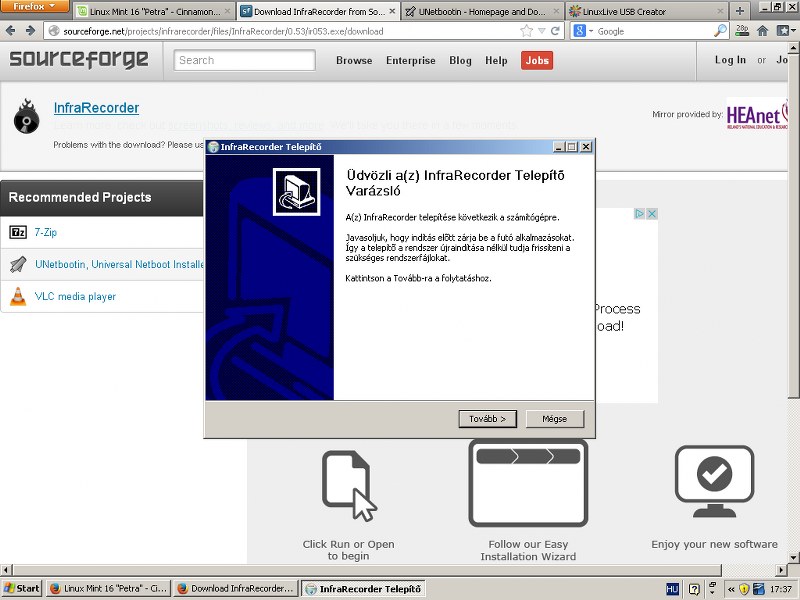The height and width of the screenshot is (600, 800).
Task: Close the LinuxLive USB Creator tab
Action: click(720, 11)
